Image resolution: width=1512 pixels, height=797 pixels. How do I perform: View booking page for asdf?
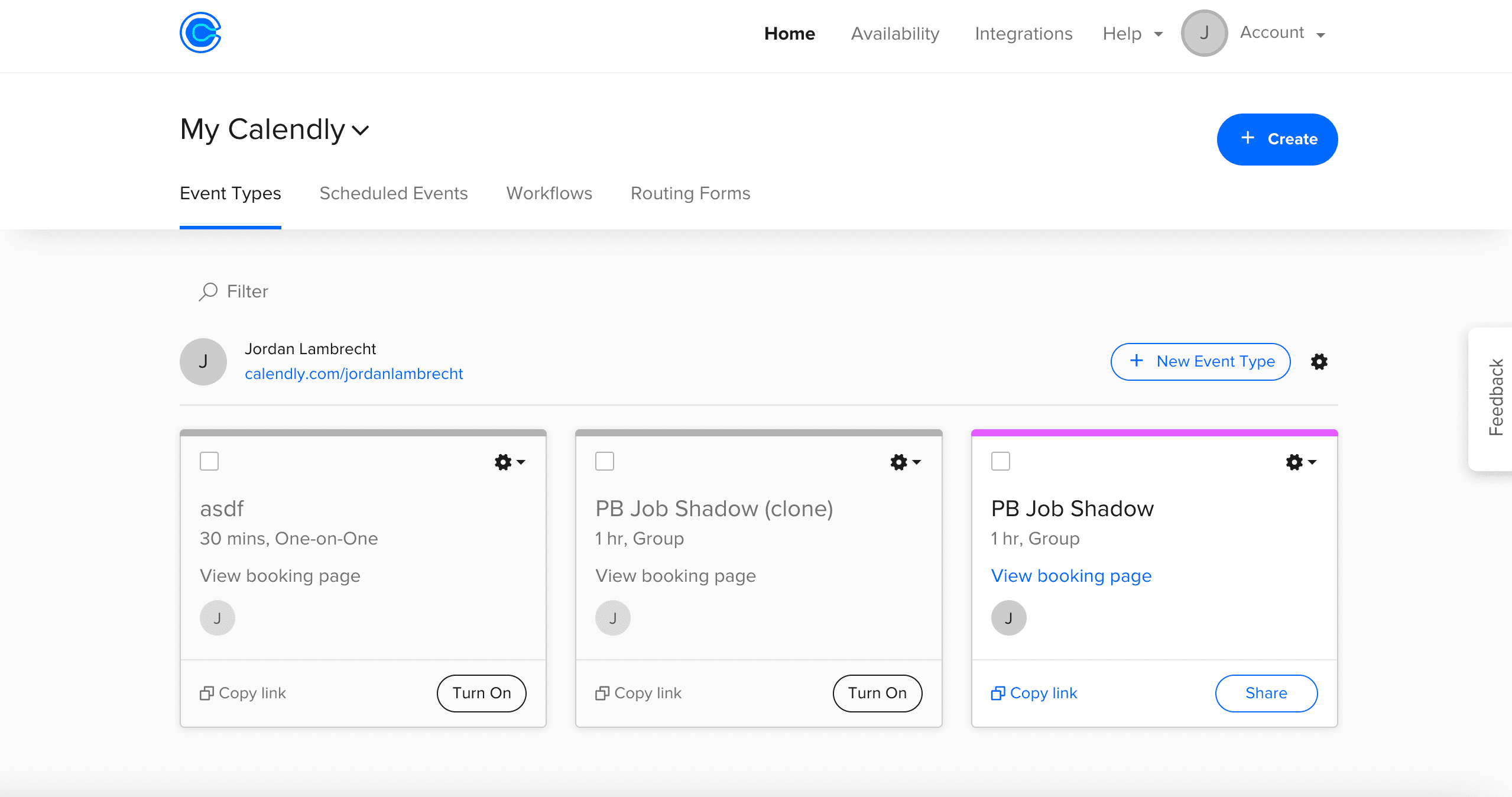[280, 576]
